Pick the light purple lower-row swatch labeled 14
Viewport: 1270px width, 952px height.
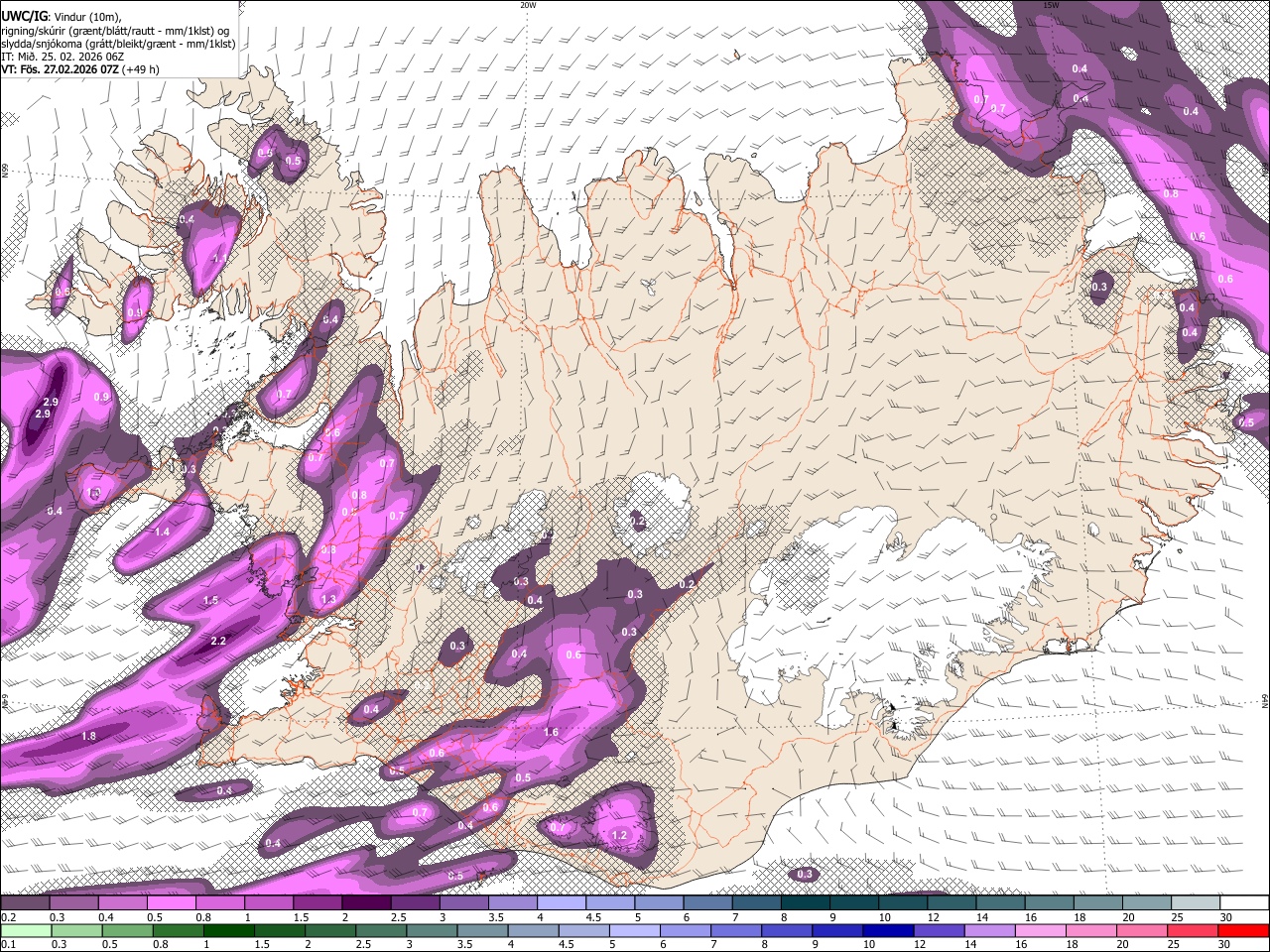[x=989, y=930]
